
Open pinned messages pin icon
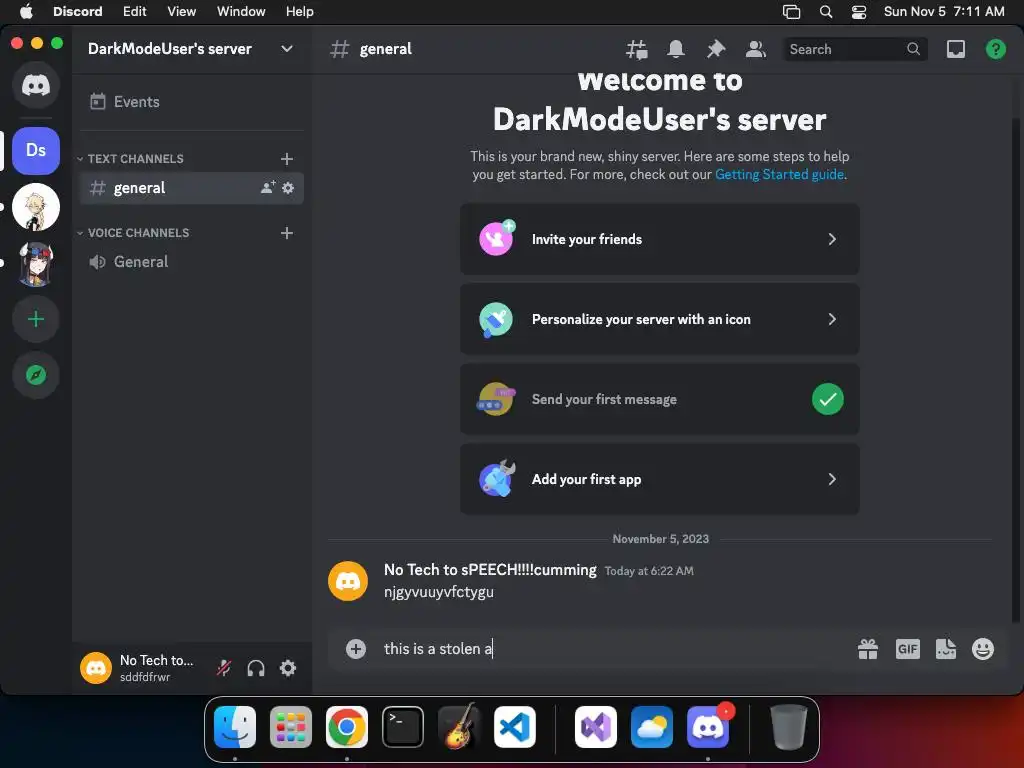point(716,49)
